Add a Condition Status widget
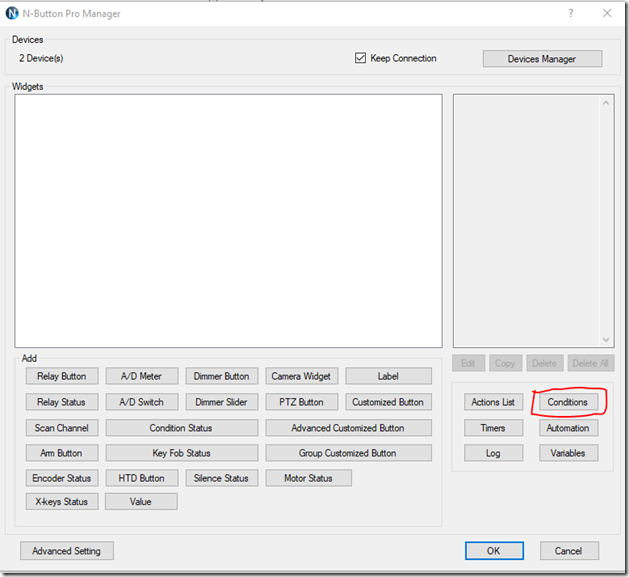This screenshot has width=629, height=577. [x=181, y=428]
